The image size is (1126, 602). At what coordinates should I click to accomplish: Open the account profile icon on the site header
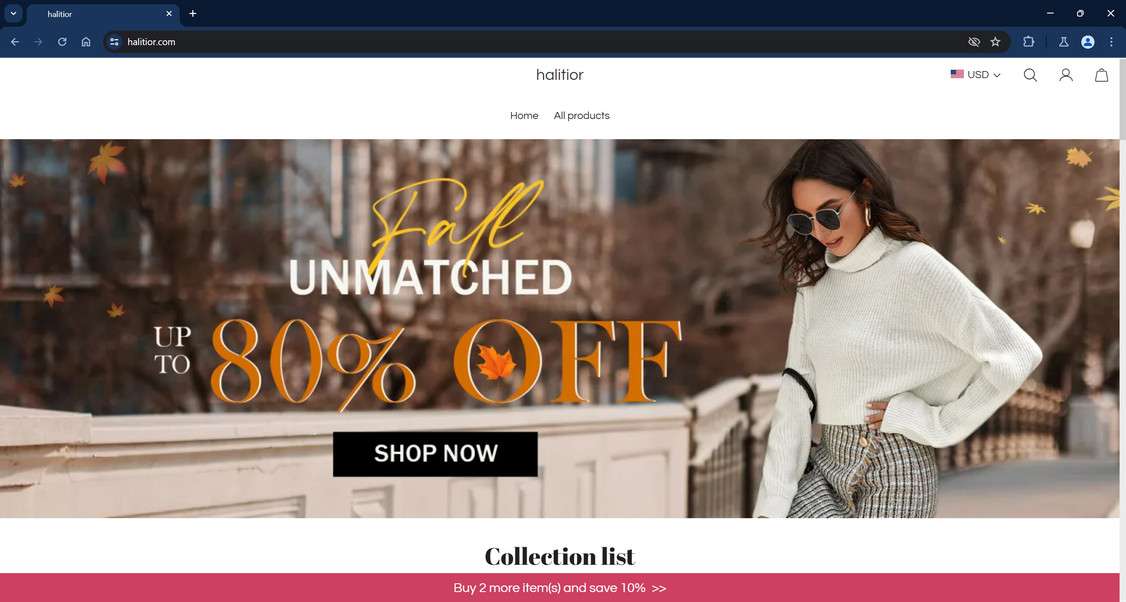coord(1066,75)
